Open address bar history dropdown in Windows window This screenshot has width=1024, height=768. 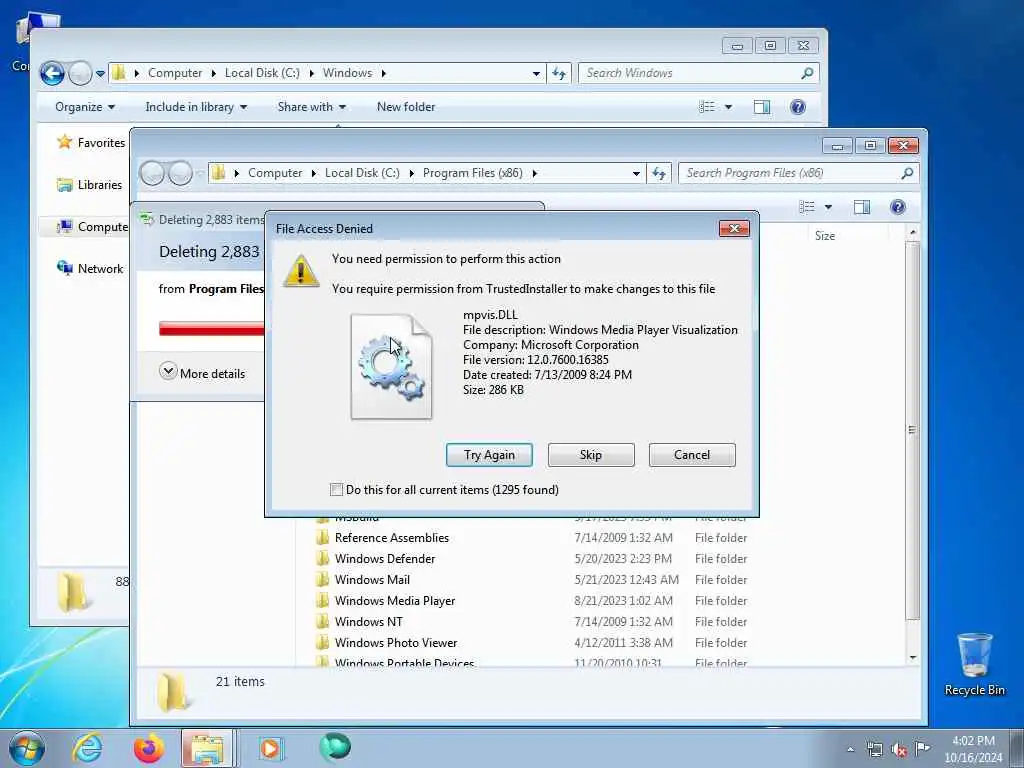pyautogui.click(x=536, y=73)
